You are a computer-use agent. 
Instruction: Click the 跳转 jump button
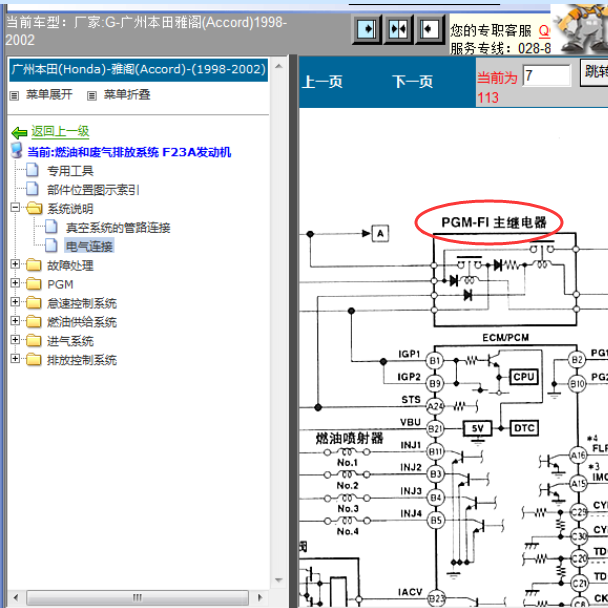tap(594, 73)
